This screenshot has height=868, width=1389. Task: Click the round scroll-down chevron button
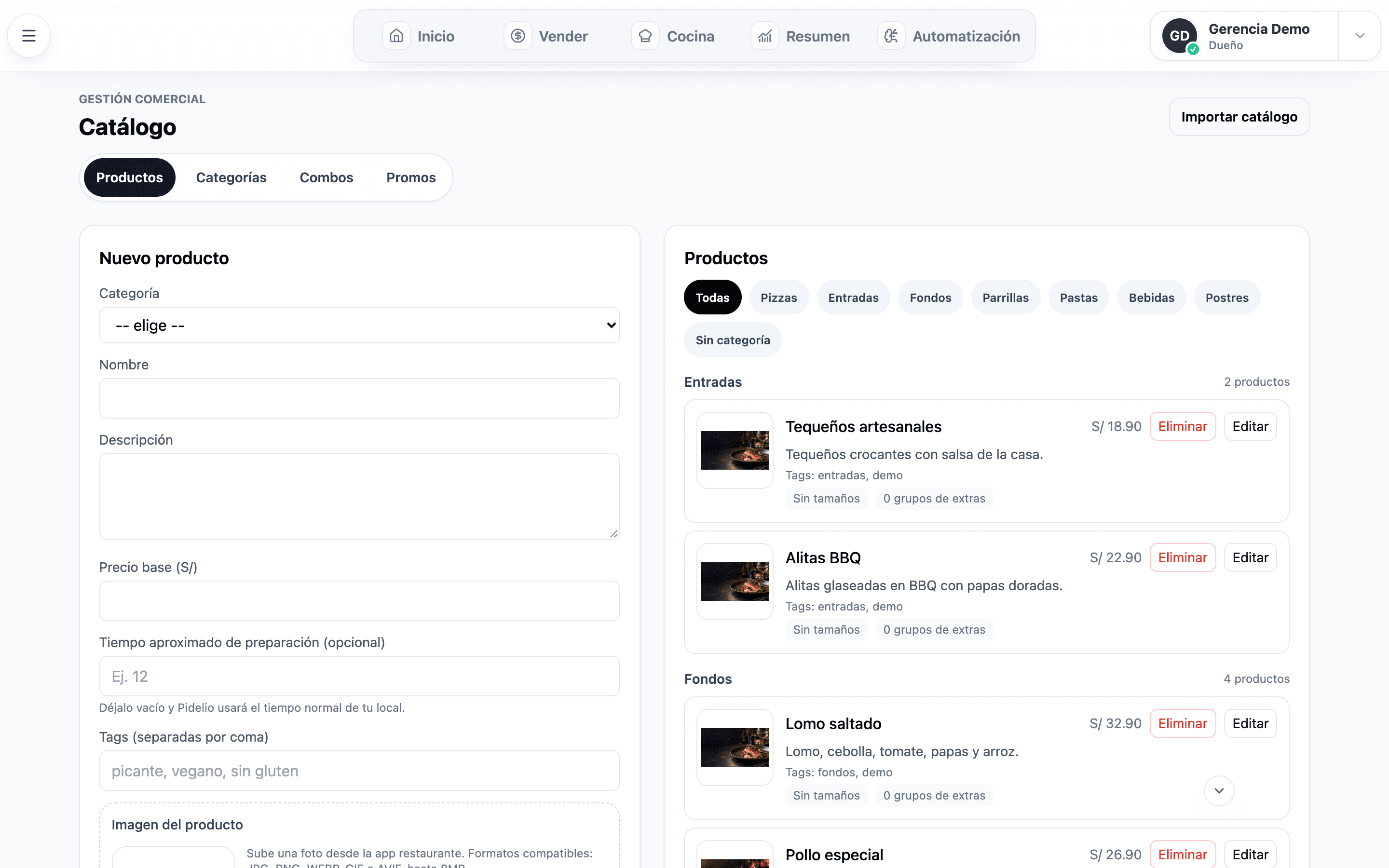tap(1219, 790)
